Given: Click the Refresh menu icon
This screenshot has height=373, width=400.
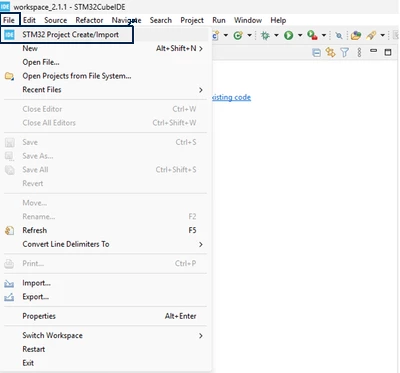Looking at the screenshot, I should (x=9, y=231).
